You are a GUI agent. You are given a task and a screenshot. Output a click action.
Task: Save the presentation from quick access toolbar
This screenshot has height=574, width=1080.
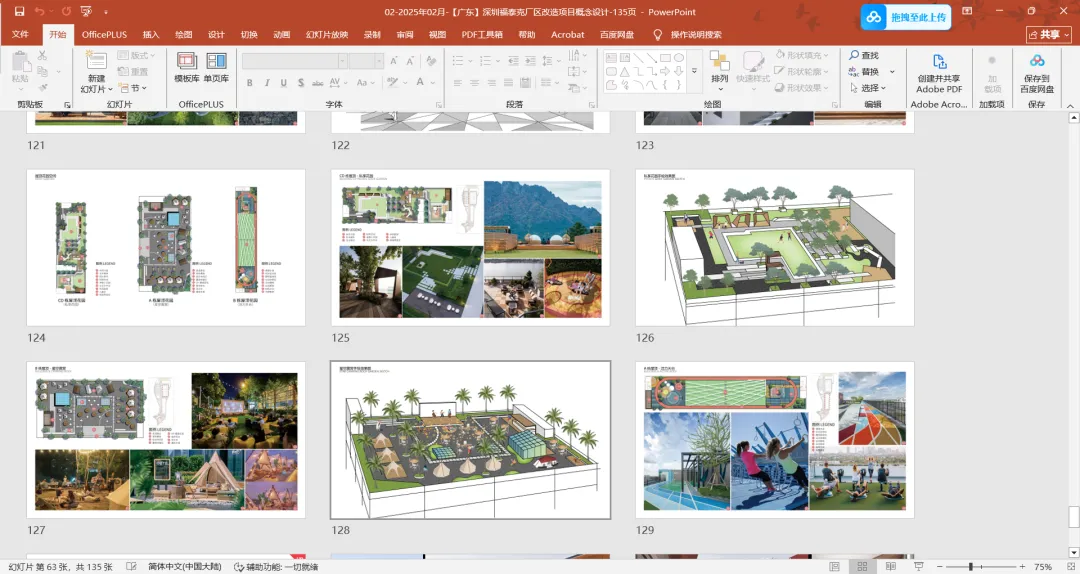coord(19,12)
